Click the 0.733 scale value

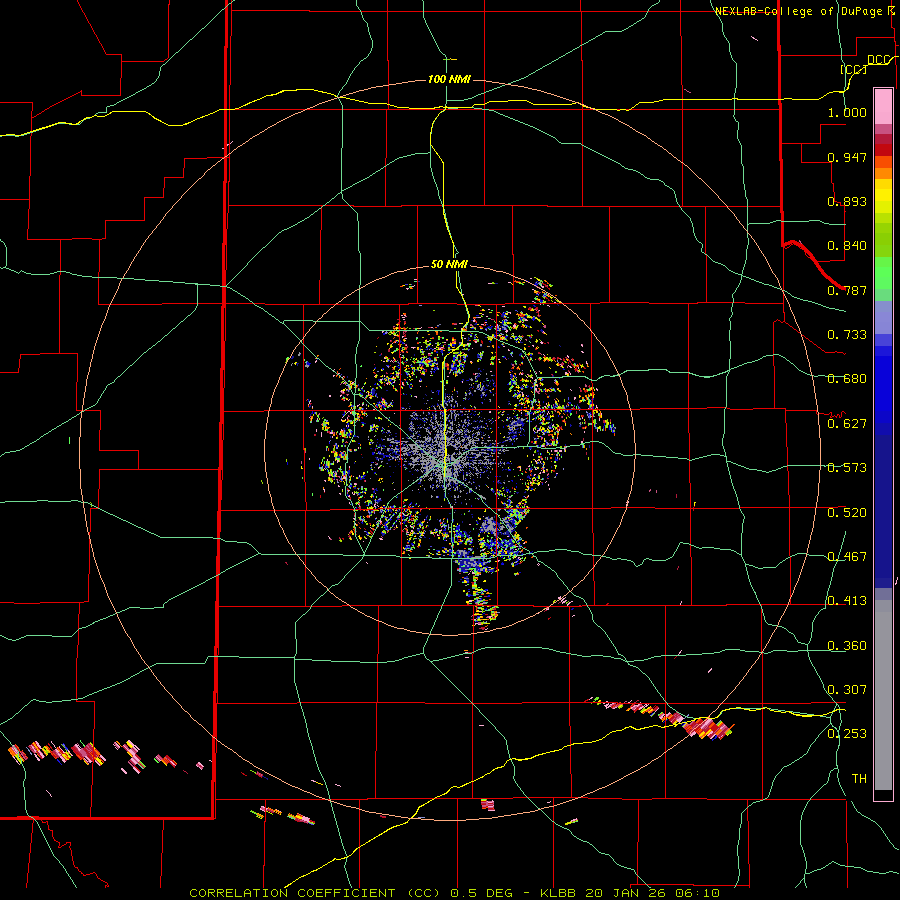click(847, 335)
